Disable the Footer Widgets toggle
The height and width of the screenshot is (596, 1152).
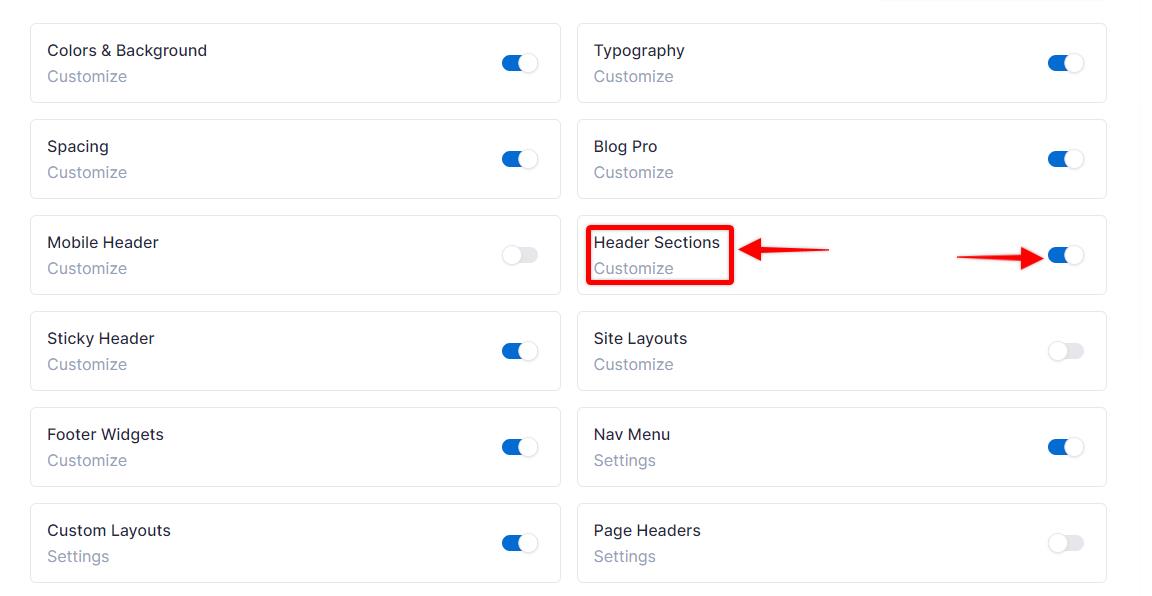pos(520,448)
